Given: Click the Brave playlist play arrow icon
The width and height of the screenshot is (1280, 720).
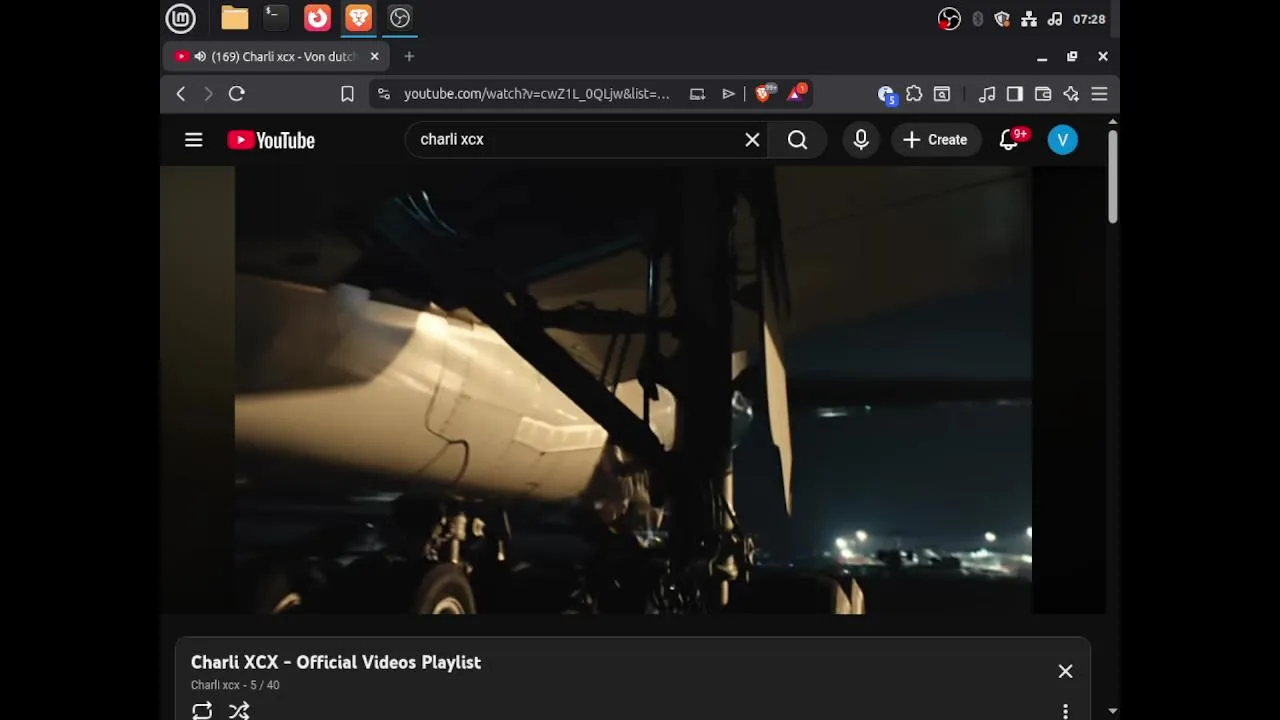Looking at the screenshot, I should [x=728, y=94].
